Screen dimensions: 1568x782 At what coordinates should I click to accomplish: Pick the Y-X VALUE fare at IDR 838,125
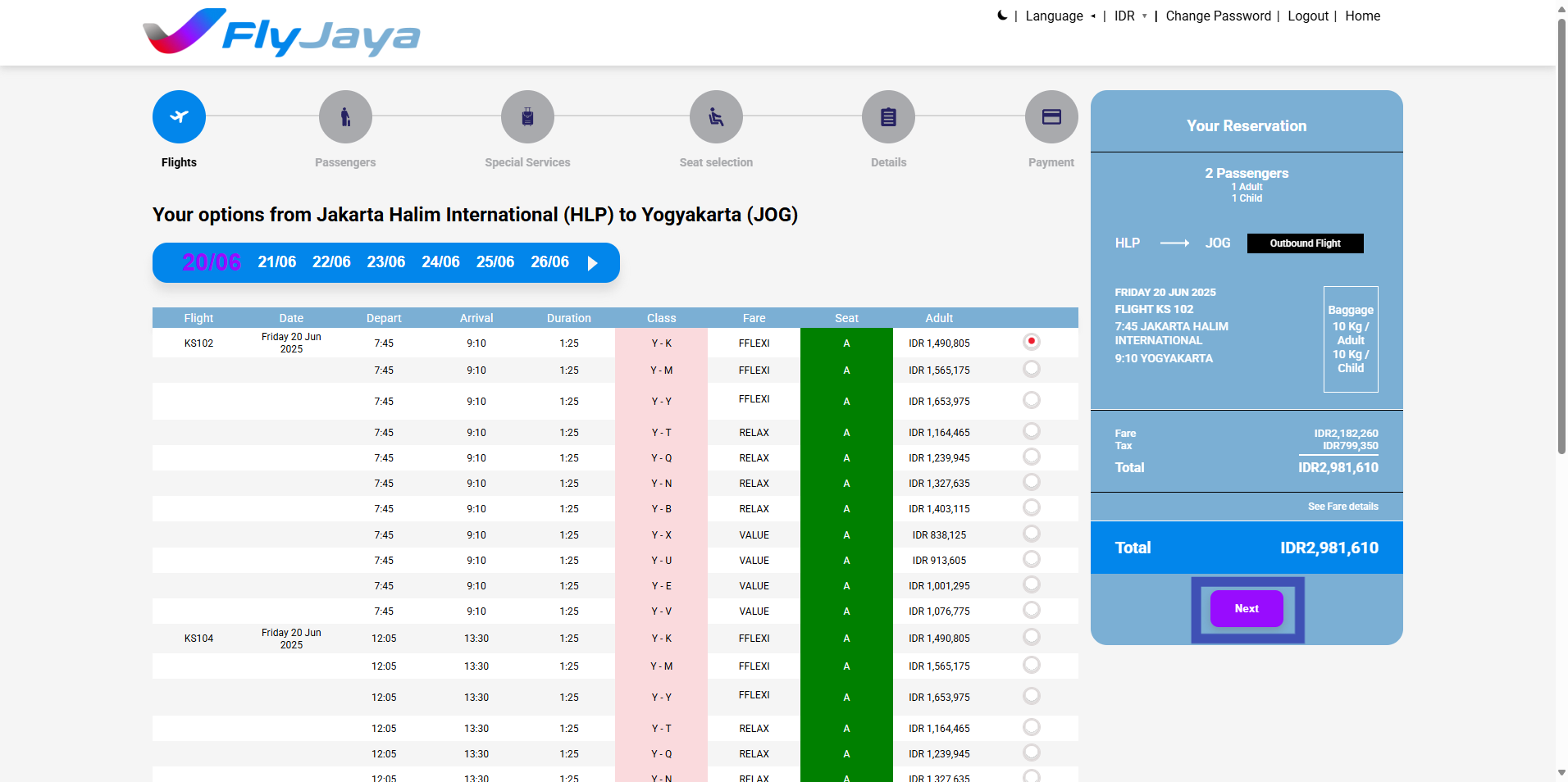tap(1032, 534)
